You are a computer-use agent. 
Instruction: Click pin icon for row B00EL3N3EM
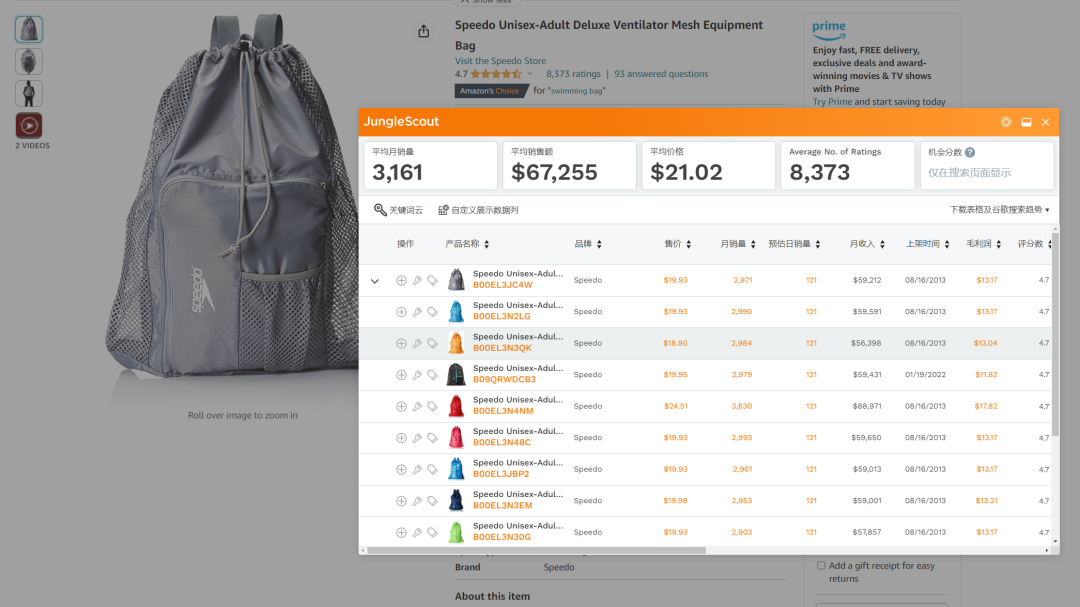417,501
